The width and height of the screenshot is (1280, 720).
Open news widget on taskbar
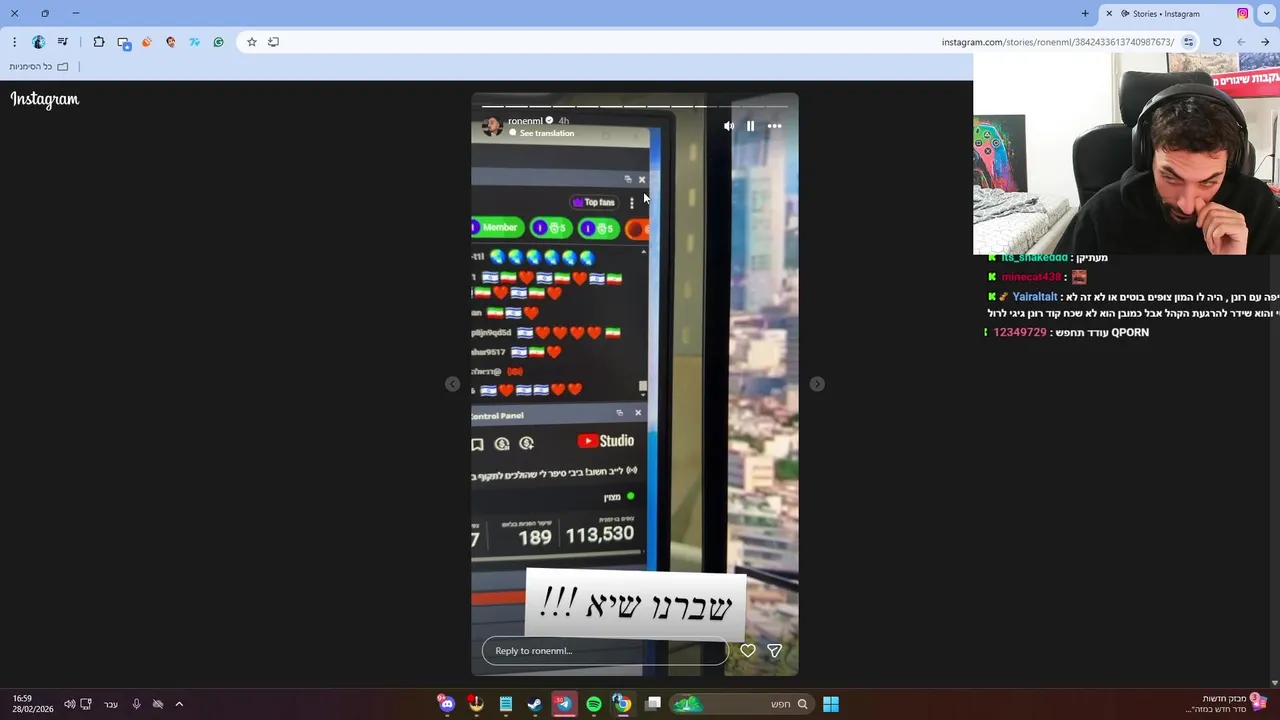coord(1227,704)
